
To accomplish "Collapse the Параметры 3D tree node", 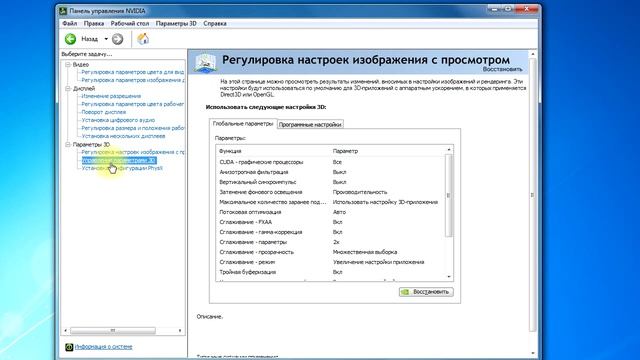I will point(68,144).
